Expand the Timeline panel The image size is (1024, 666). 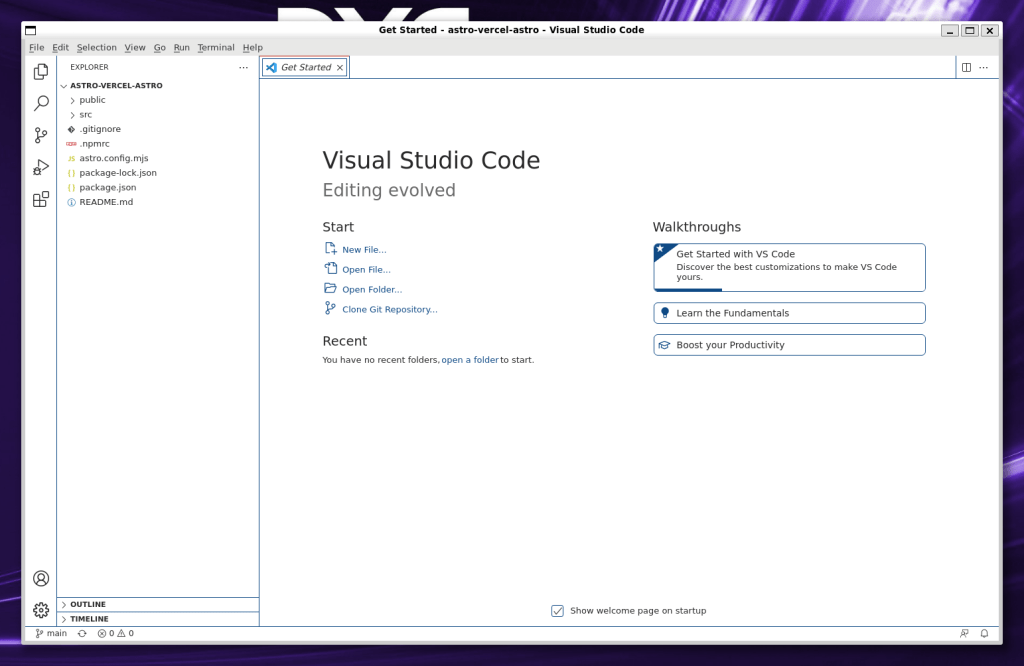pos(88,619)
